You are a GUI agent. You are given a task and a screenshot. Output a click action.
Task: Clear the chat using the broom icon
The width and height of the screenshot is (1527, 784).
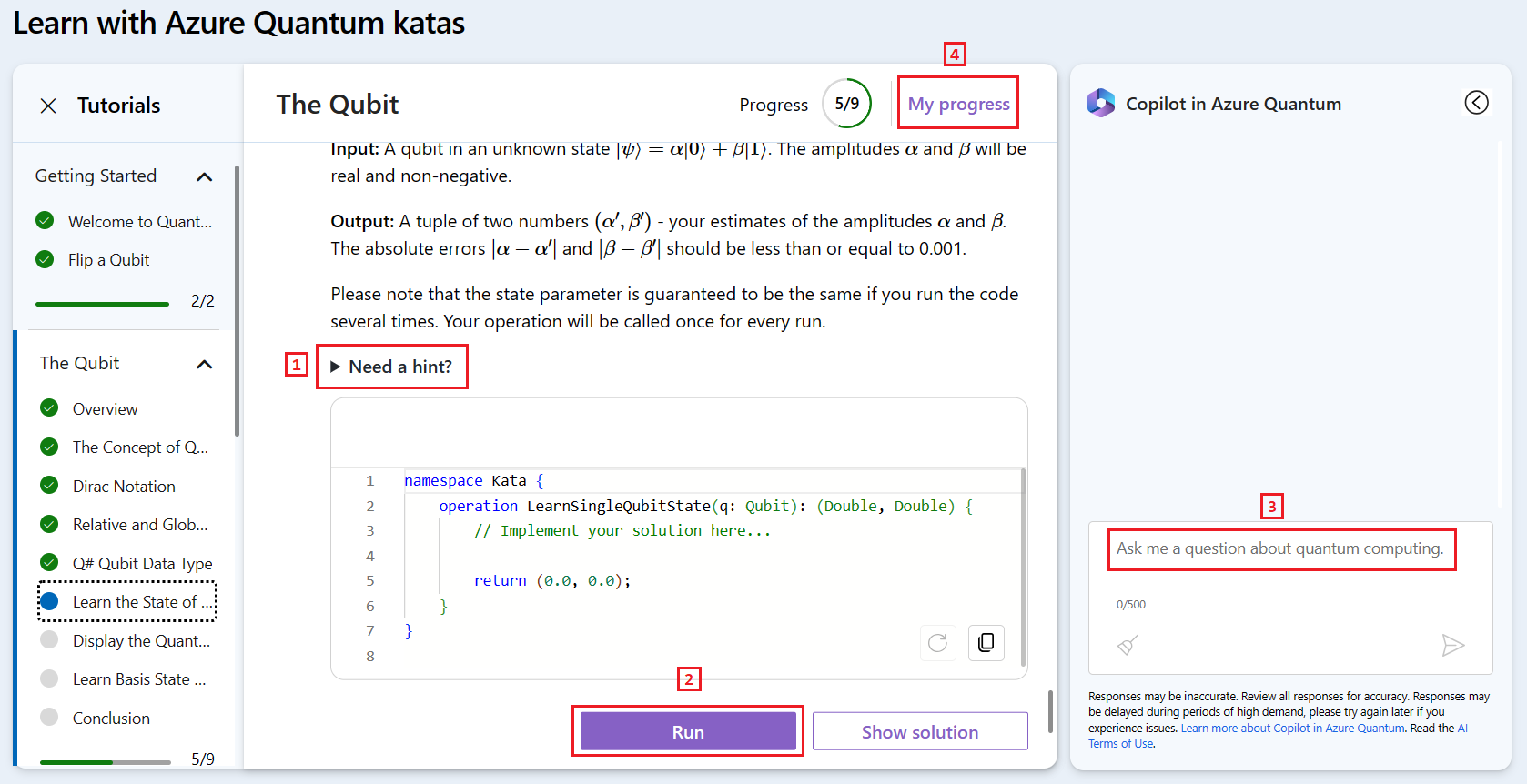pos(1128,646)
